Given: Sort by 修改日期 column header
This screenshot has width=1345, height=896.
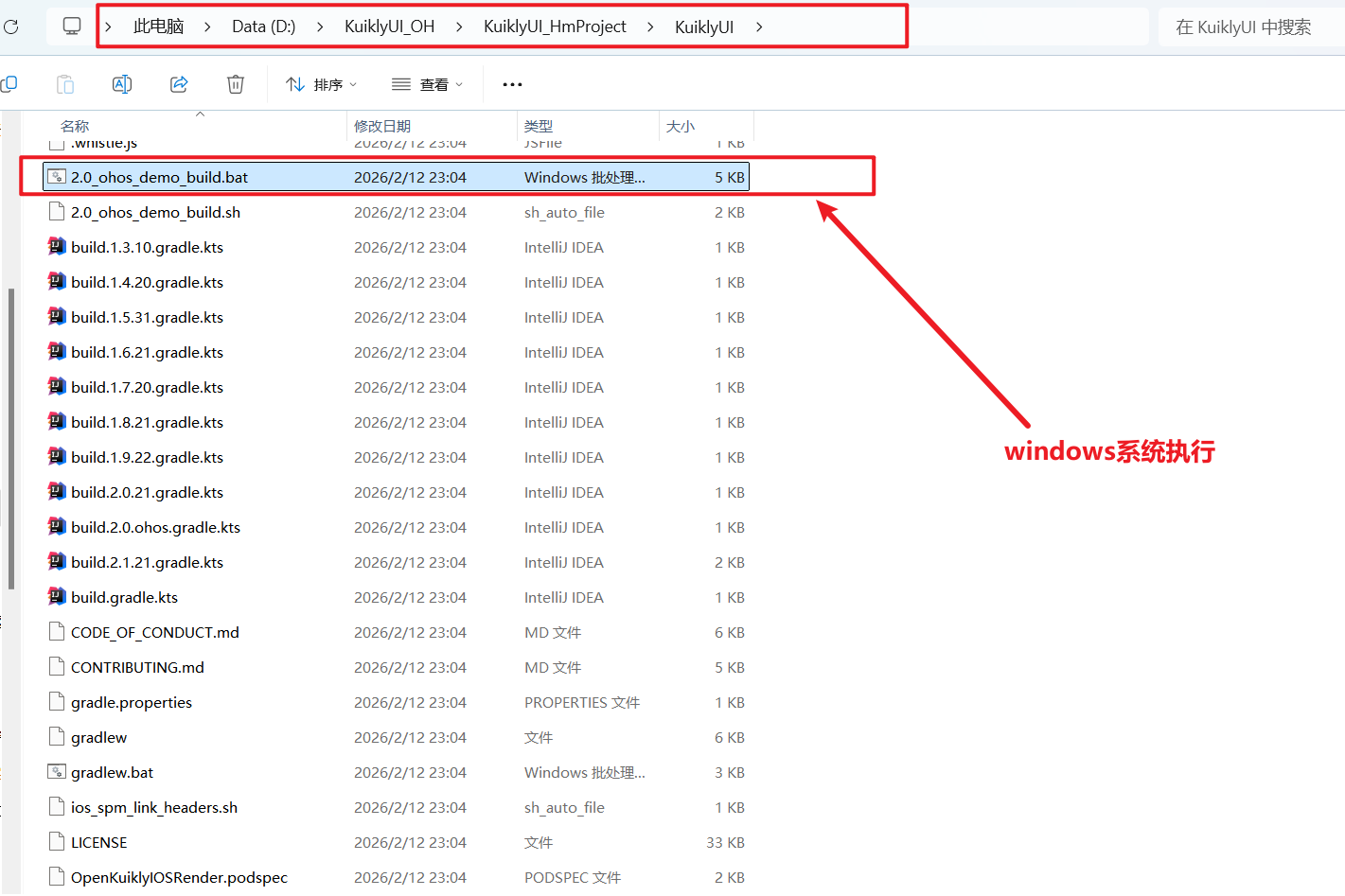Looking at the screenshot, I should pyautogui.click(x=382, y=126).
